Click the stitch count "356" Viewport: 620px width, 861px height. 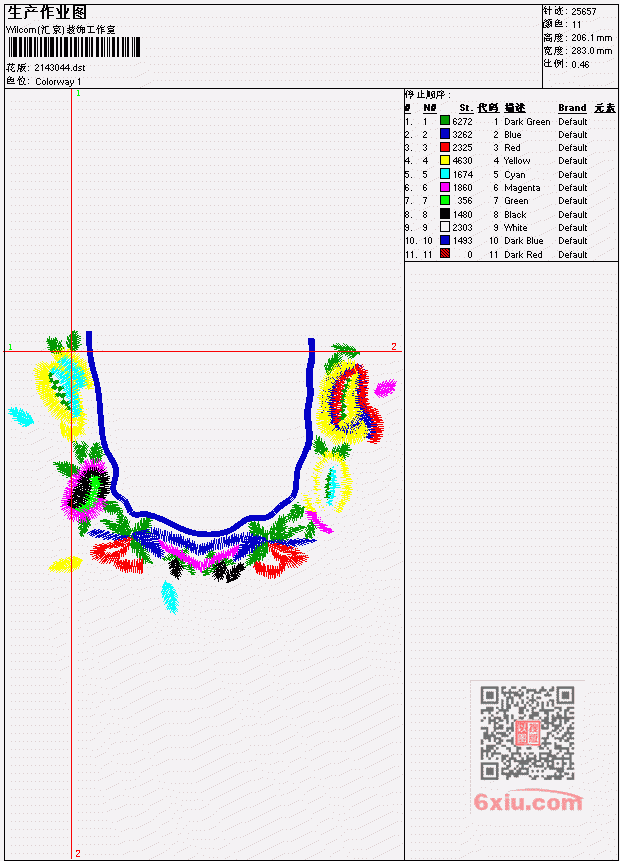tap(465, 201)
